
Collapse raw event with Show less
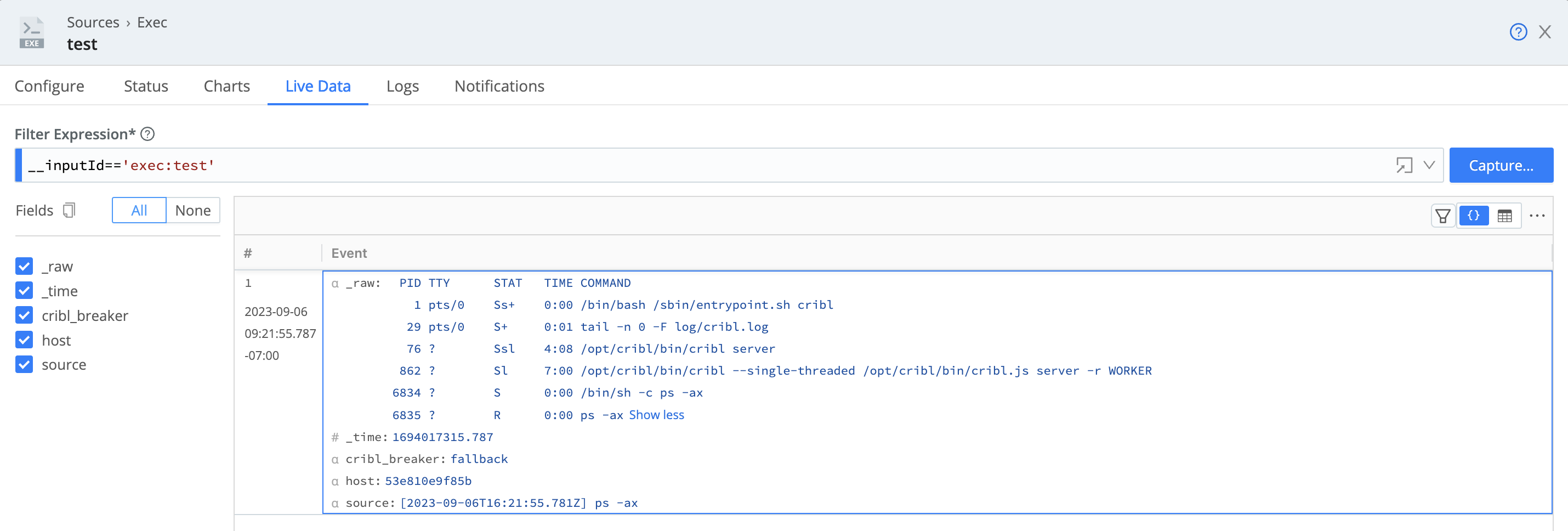(656, 415)
